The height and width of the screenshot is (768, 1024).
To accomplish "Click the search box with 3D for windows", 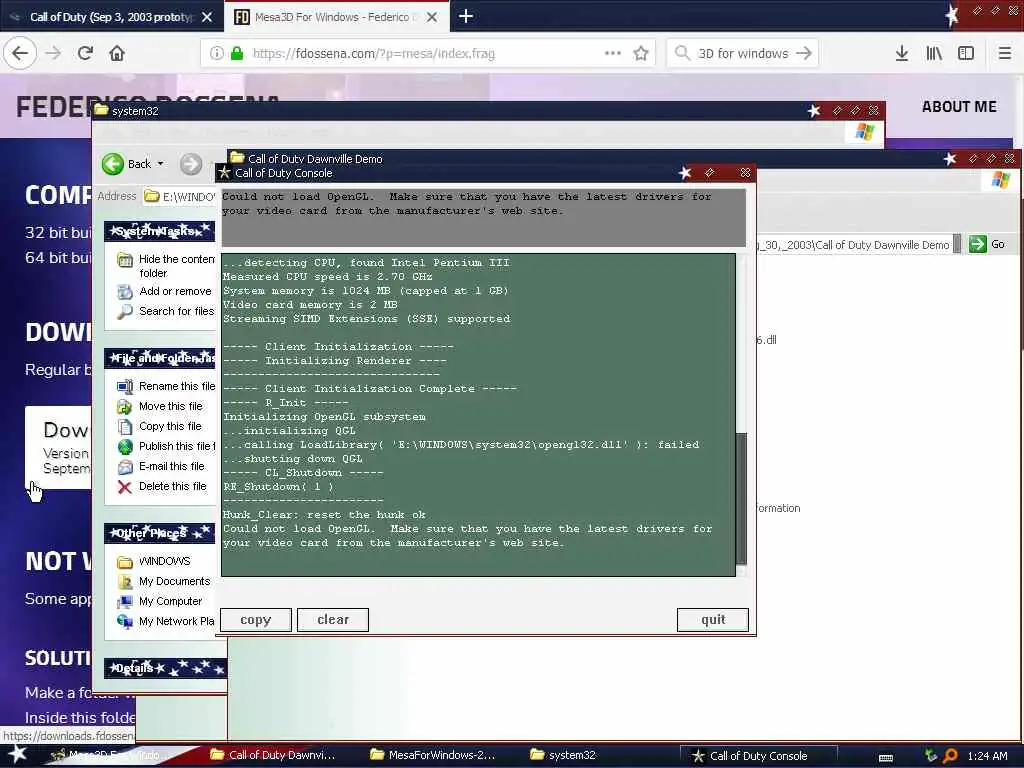I will point(743,54).
